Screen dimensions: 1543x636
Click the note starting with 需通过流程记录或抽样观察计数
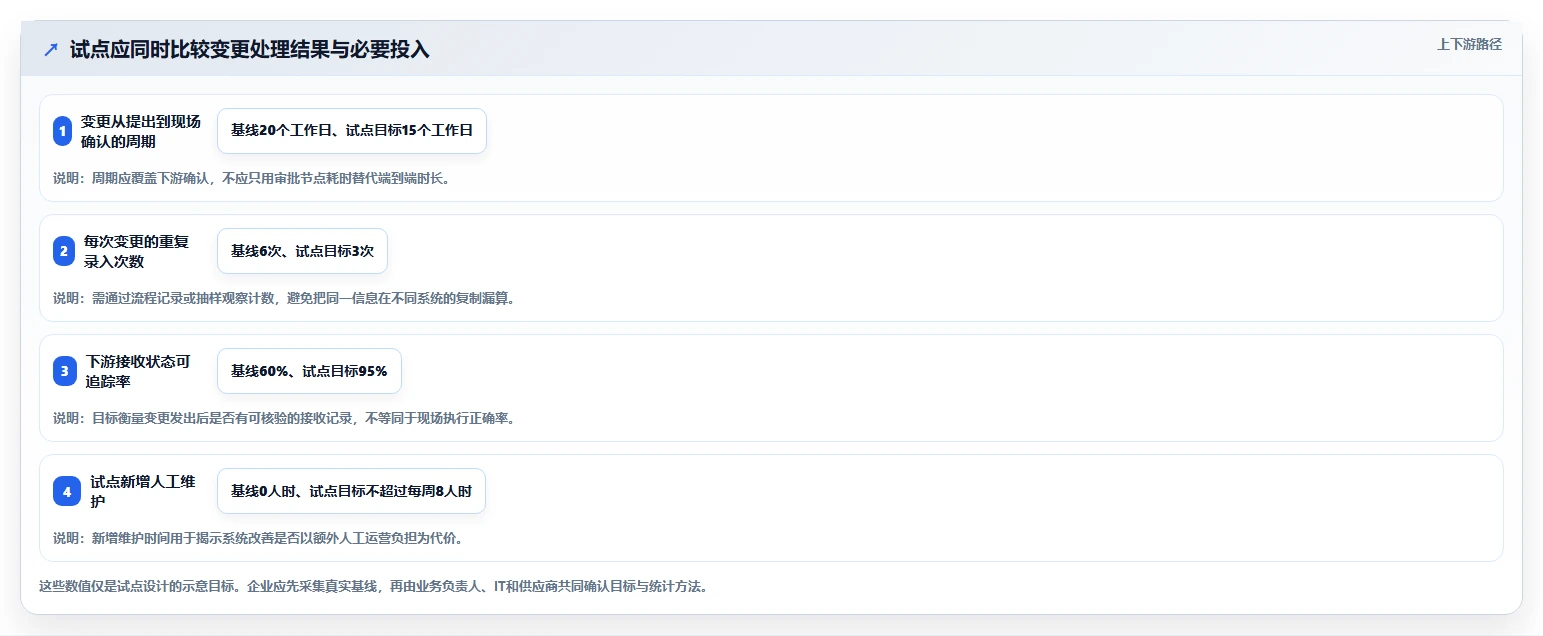point(284,298)
